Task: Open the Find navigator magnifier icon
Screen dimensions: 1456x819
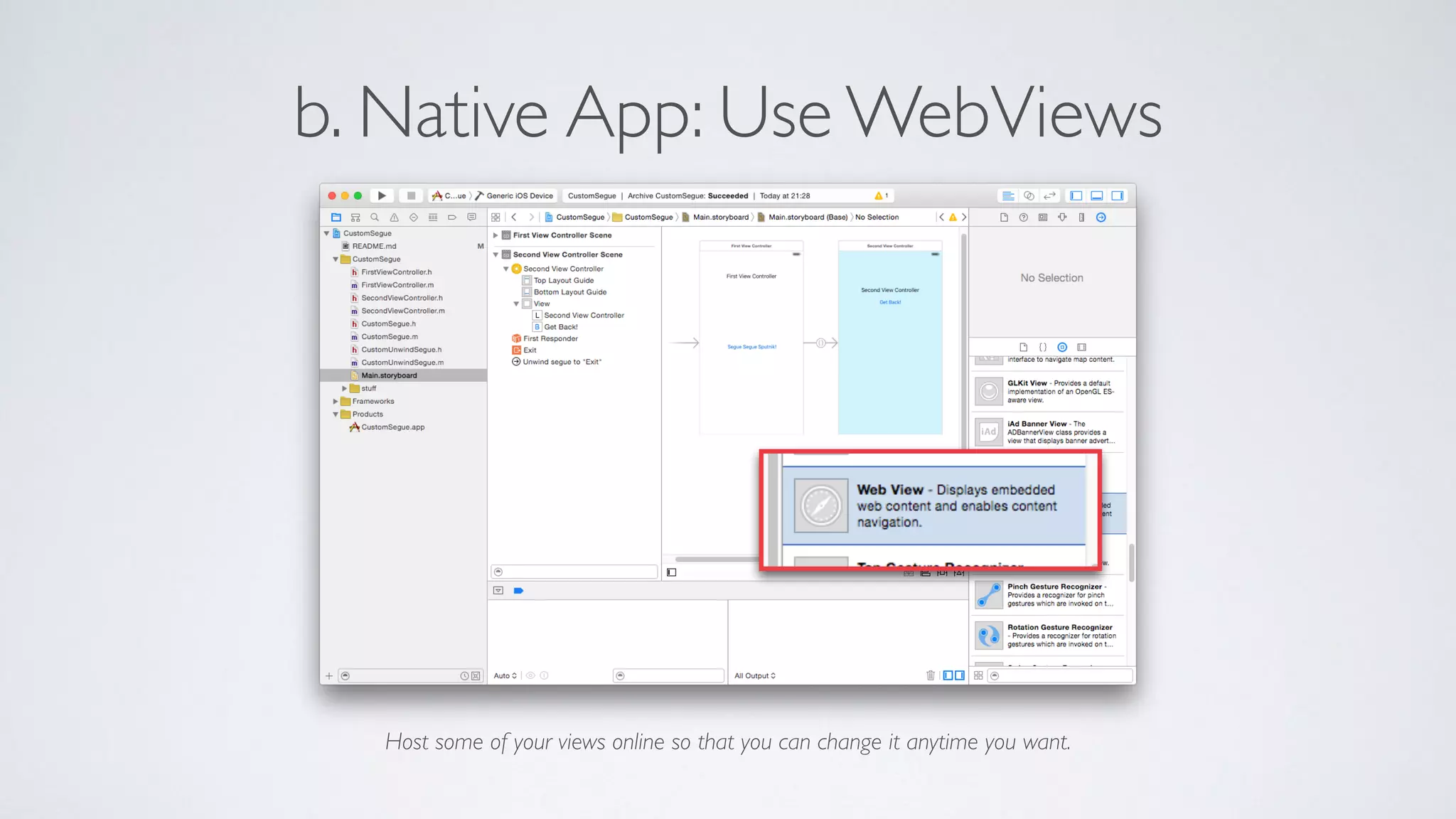Action: (x=375, y=218)
